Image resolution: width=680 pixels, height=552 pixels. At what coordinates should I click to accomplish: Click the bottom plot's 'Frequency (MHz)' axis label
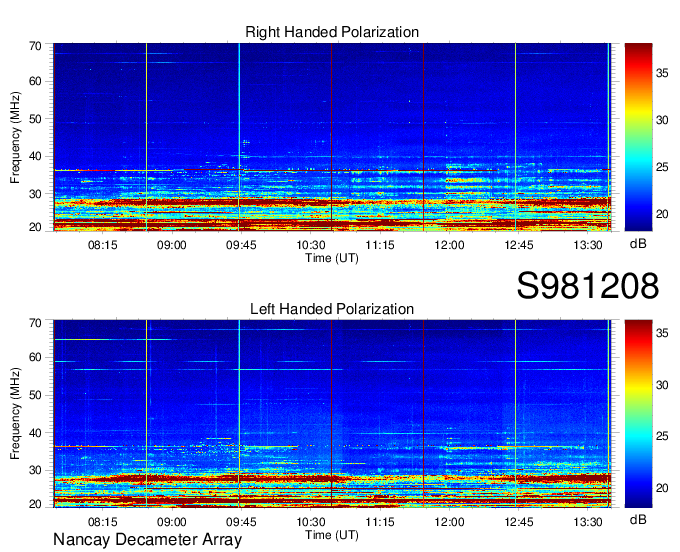coord(15,414)
